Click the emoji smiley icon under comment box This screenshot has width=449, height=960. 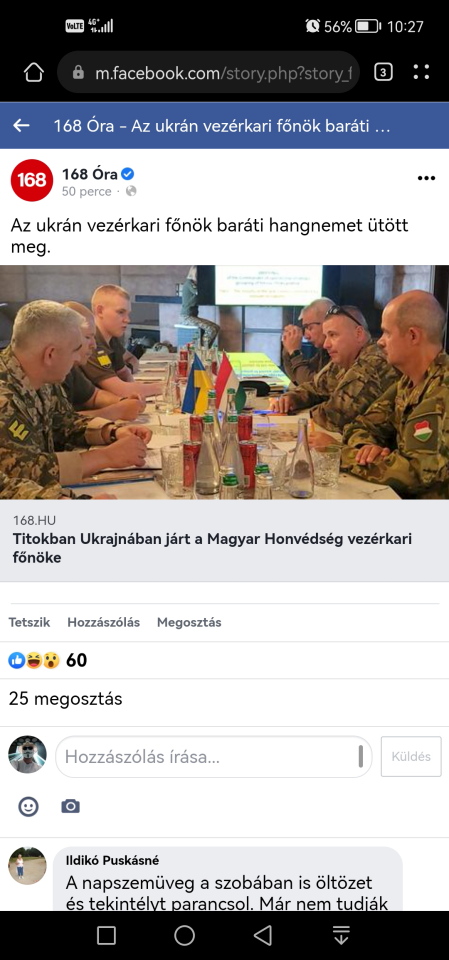(x=28, y=806)
